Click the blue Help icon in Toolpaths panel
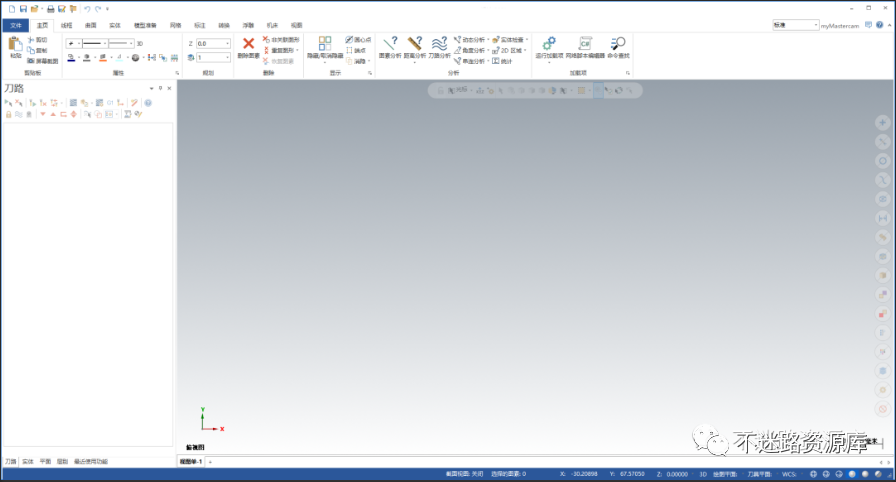This screenshot has width=896, height=482. [148, 103]
